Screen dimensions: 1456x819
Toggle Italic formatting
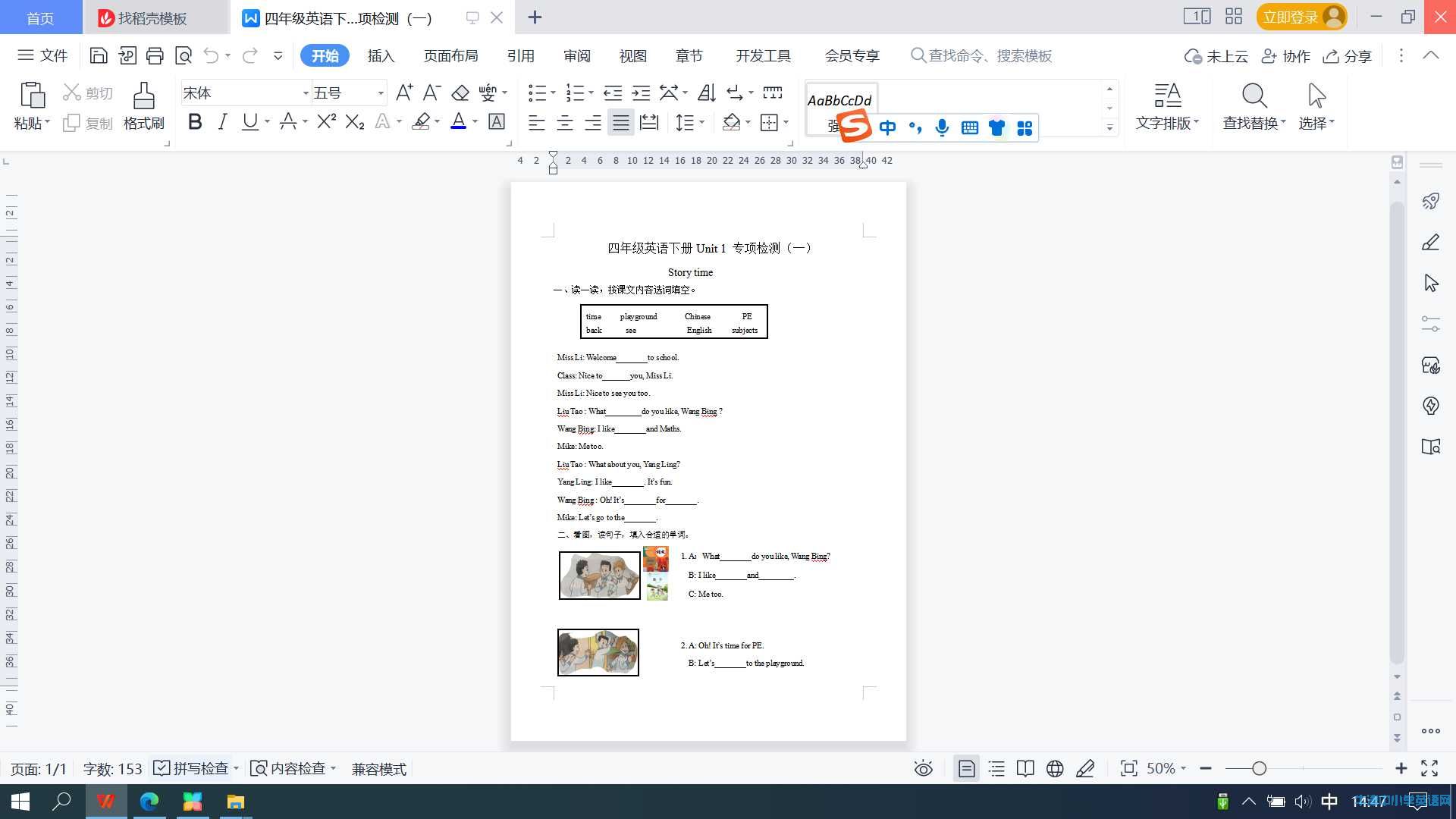[222, 121]
